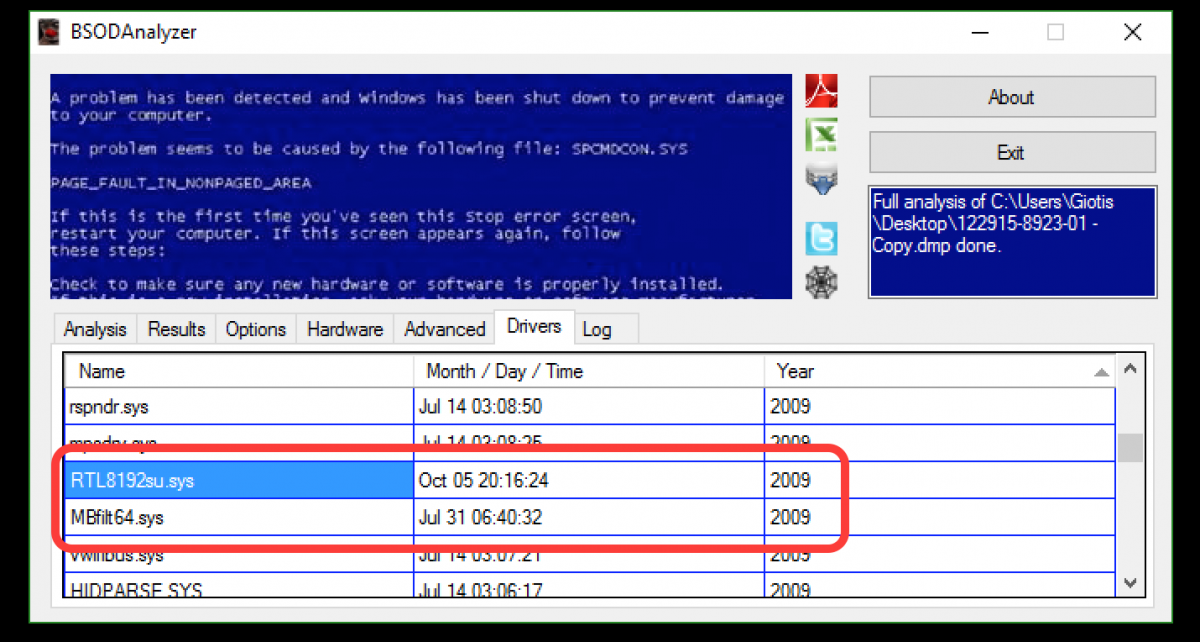The width and height of the screenshot is (1200, 642).
Task: Export results using the Excel icon
Action: tap(821, 135)
